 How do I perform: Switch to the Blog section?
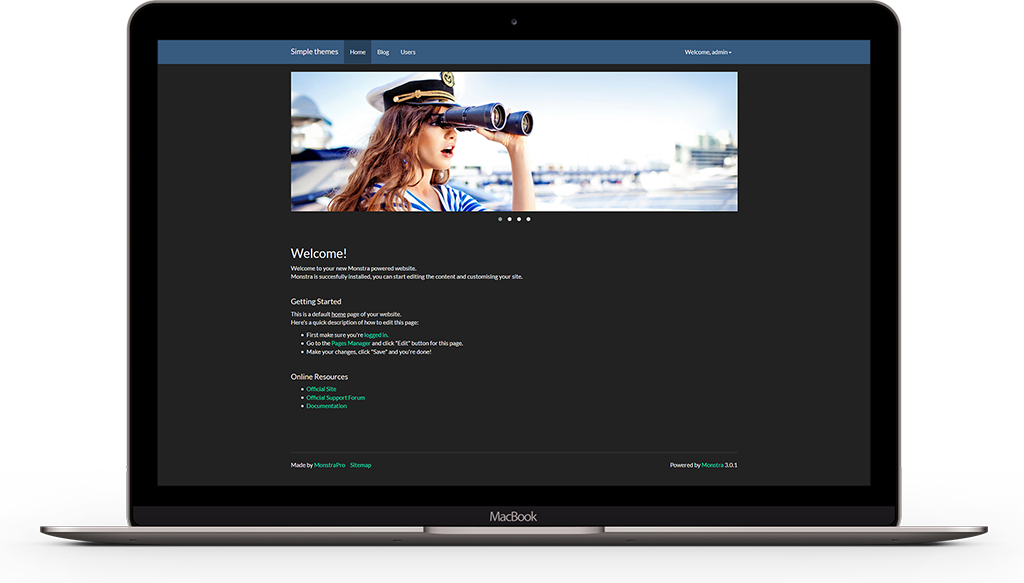383,52
